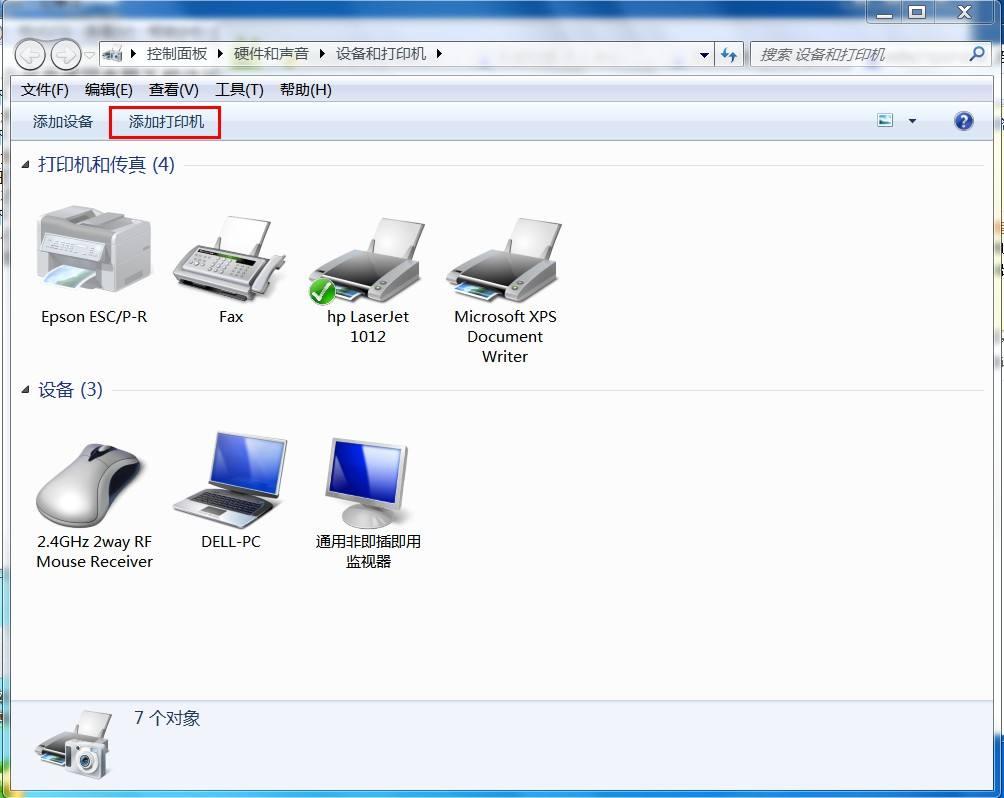Screen dimensions: 1004x798
Task: Click the change view icon in toolbar
Action: coord(885,120)
